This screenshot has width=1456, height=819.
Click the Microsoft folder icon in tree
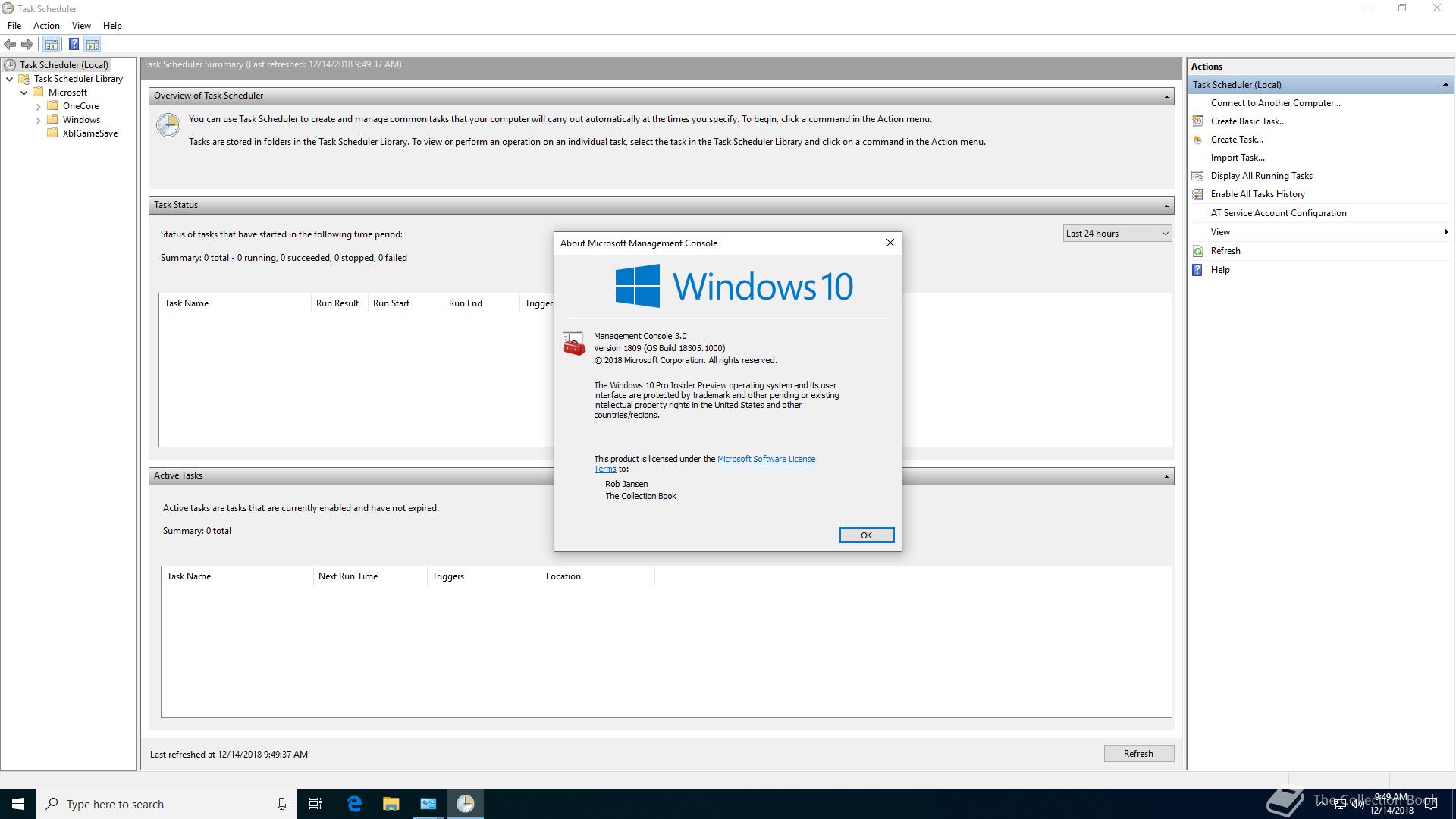tap(38, 93)
